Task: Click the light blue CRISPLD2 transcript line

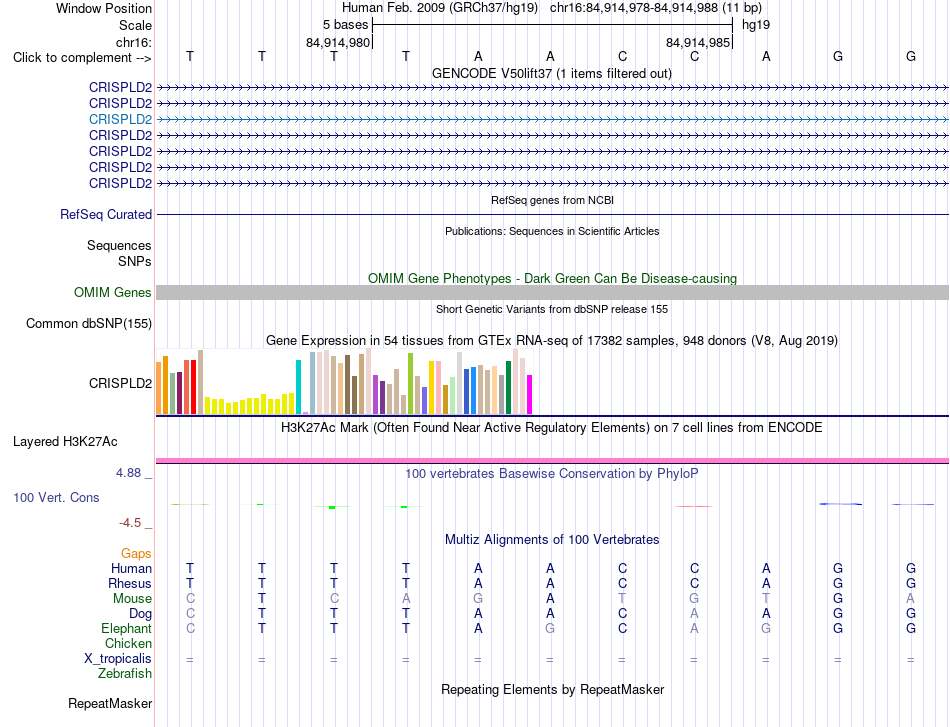Action: click(x=552, y=119)
